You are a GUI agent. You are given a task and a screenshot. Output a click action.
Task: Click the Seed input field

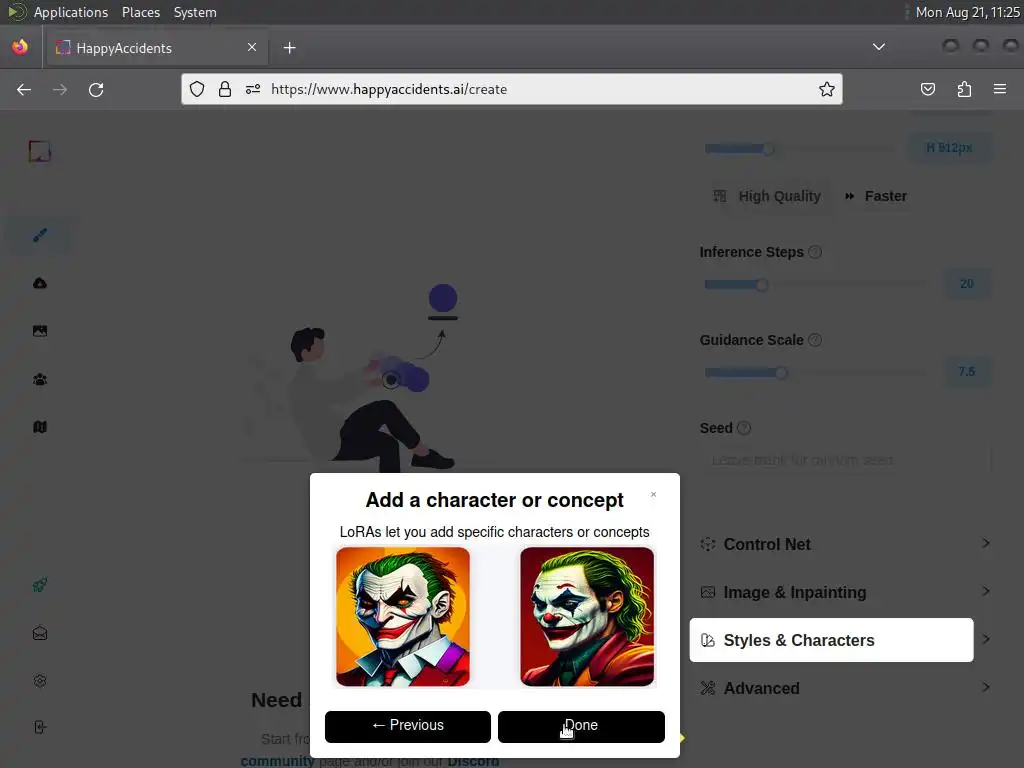[x=845, y=460]
